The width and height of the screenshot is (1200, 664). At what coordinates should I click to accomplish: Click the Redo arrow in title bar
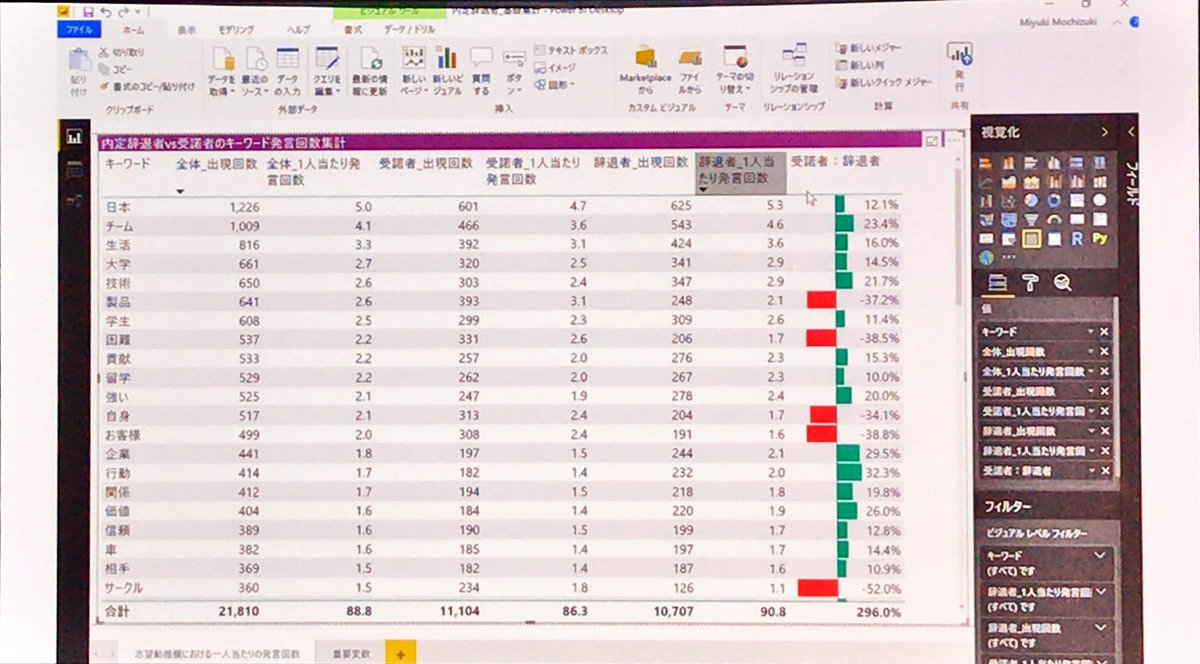[x=125, y=11]
